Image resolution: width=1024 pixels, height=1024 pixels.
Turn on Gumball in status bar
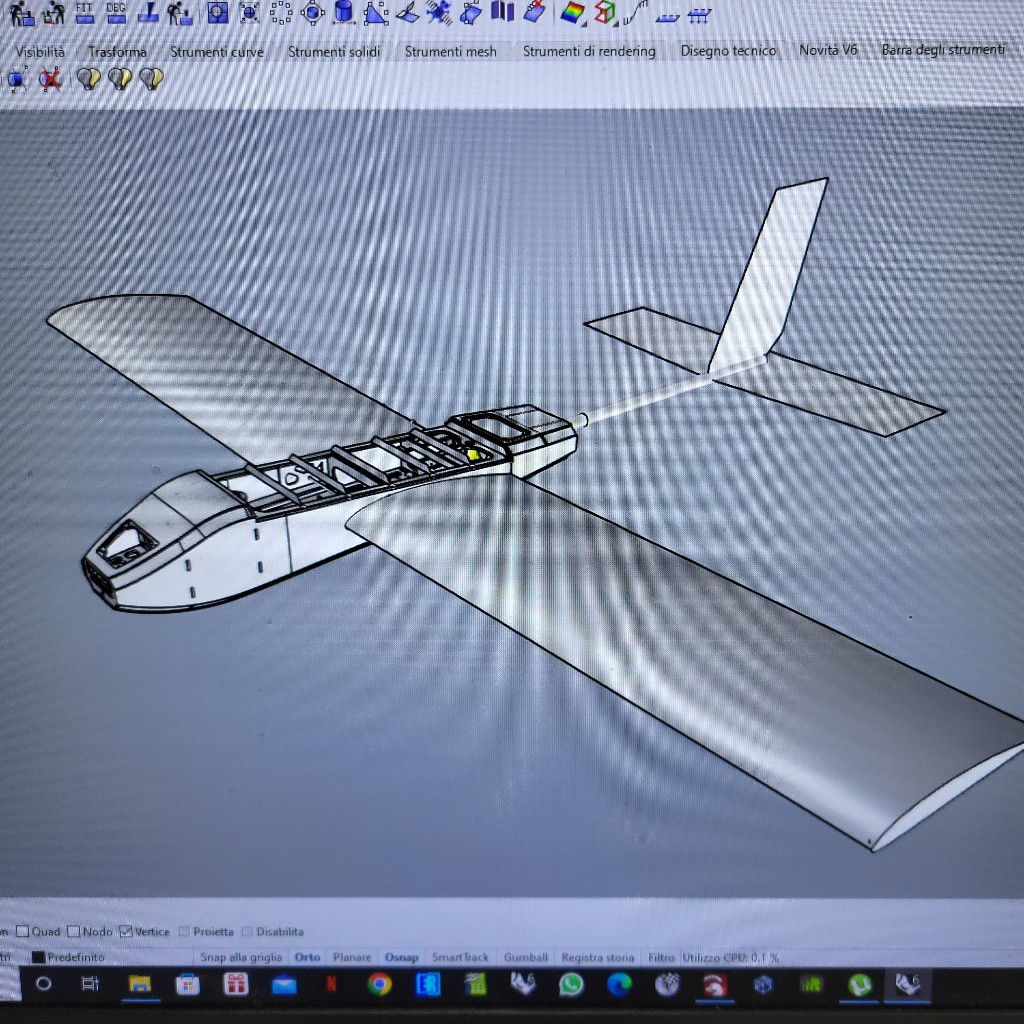[525, 957]
